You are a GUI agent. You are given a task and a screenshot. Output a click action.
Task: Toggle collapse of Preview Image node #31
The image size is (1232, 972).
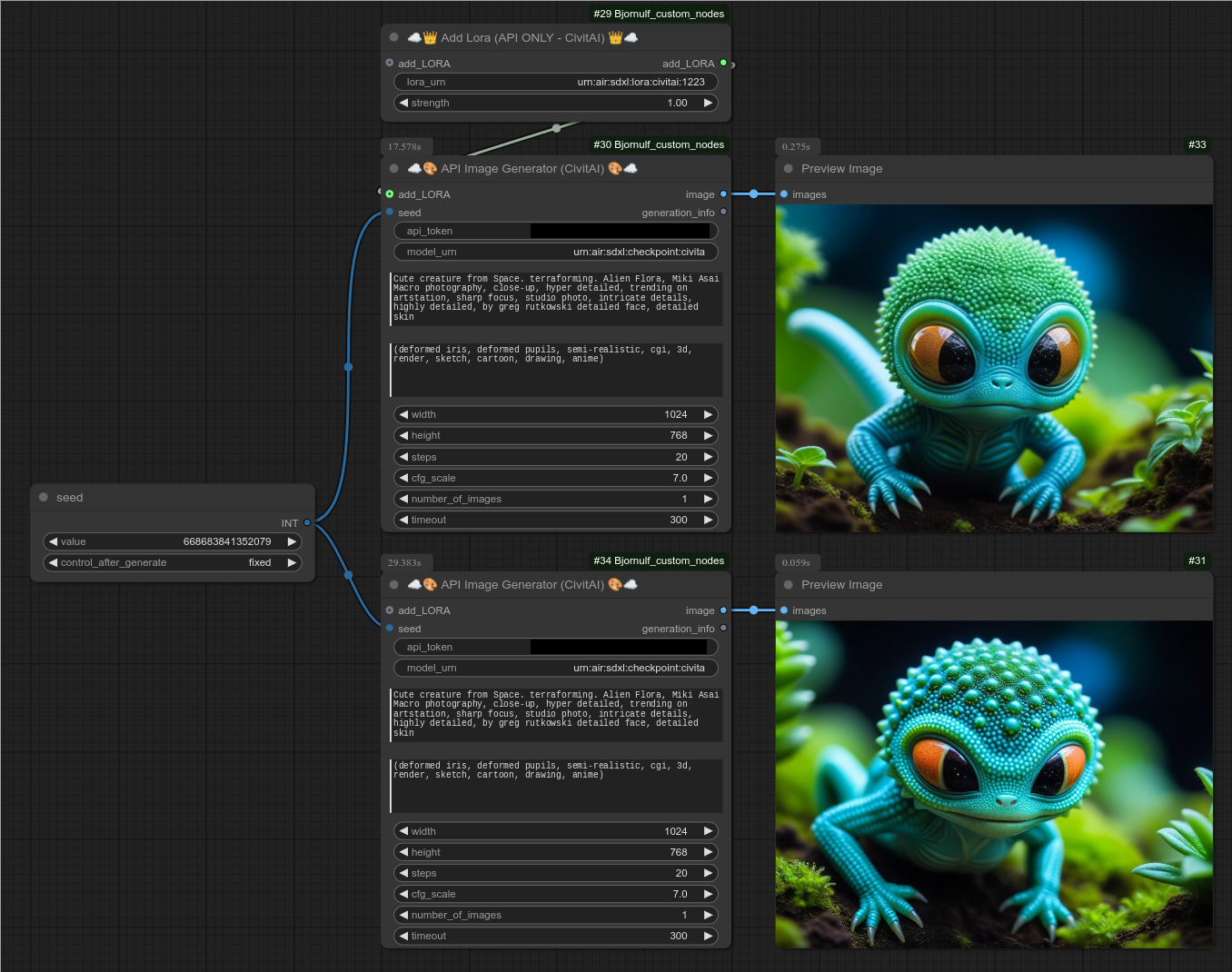788,585
